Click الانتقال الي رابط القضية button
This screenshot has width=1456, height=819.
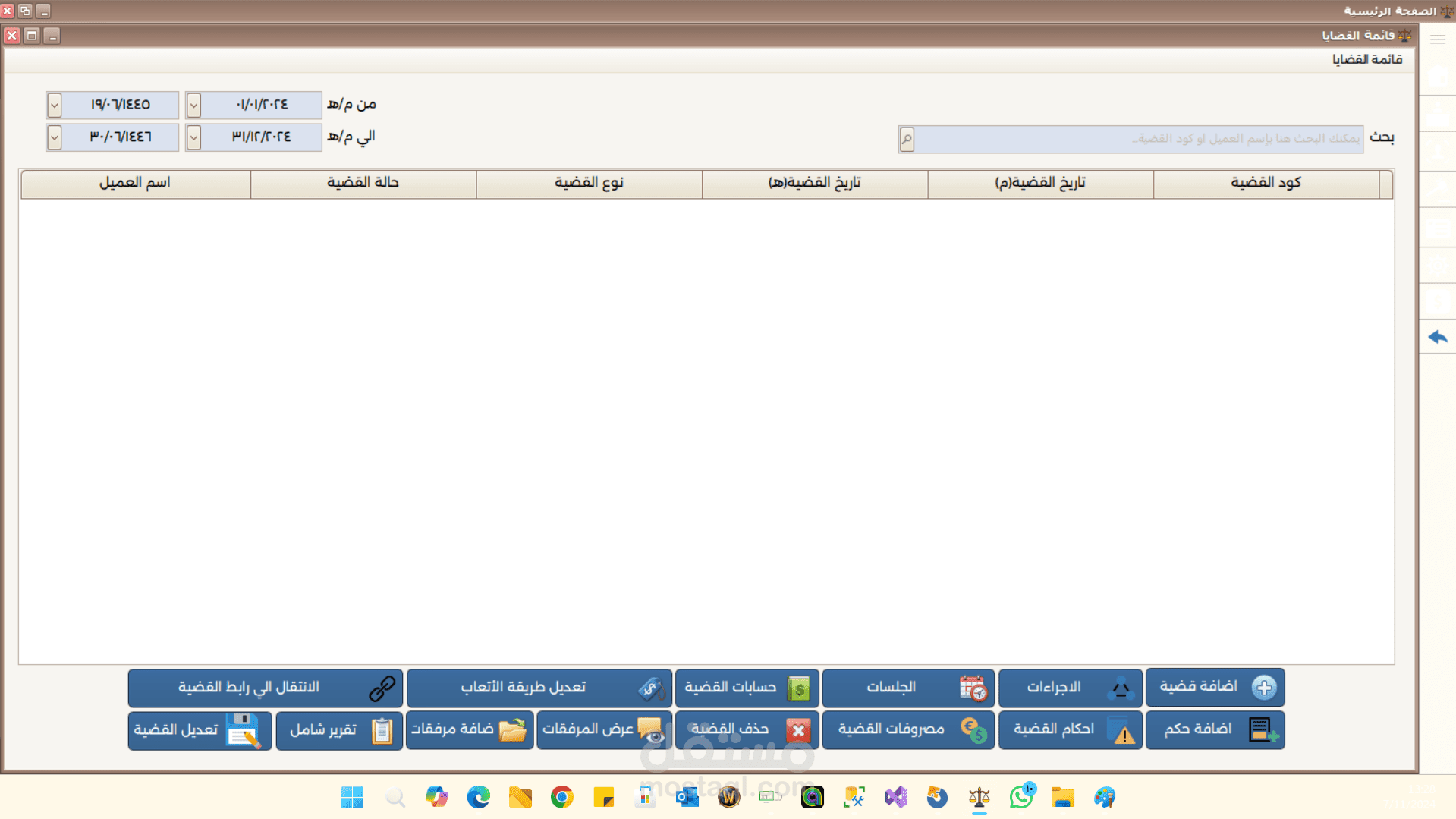pyautogui.click(x=266, y=688)
